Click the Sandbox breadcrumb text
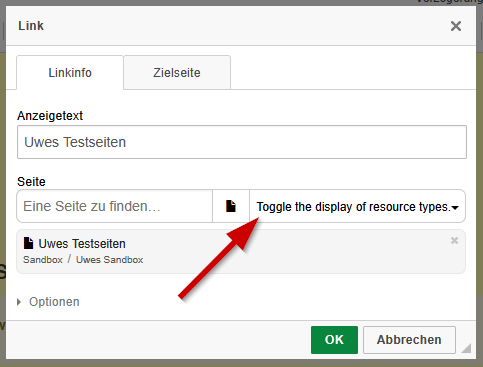This screenshot has width=483, height=367. [43, 260]
